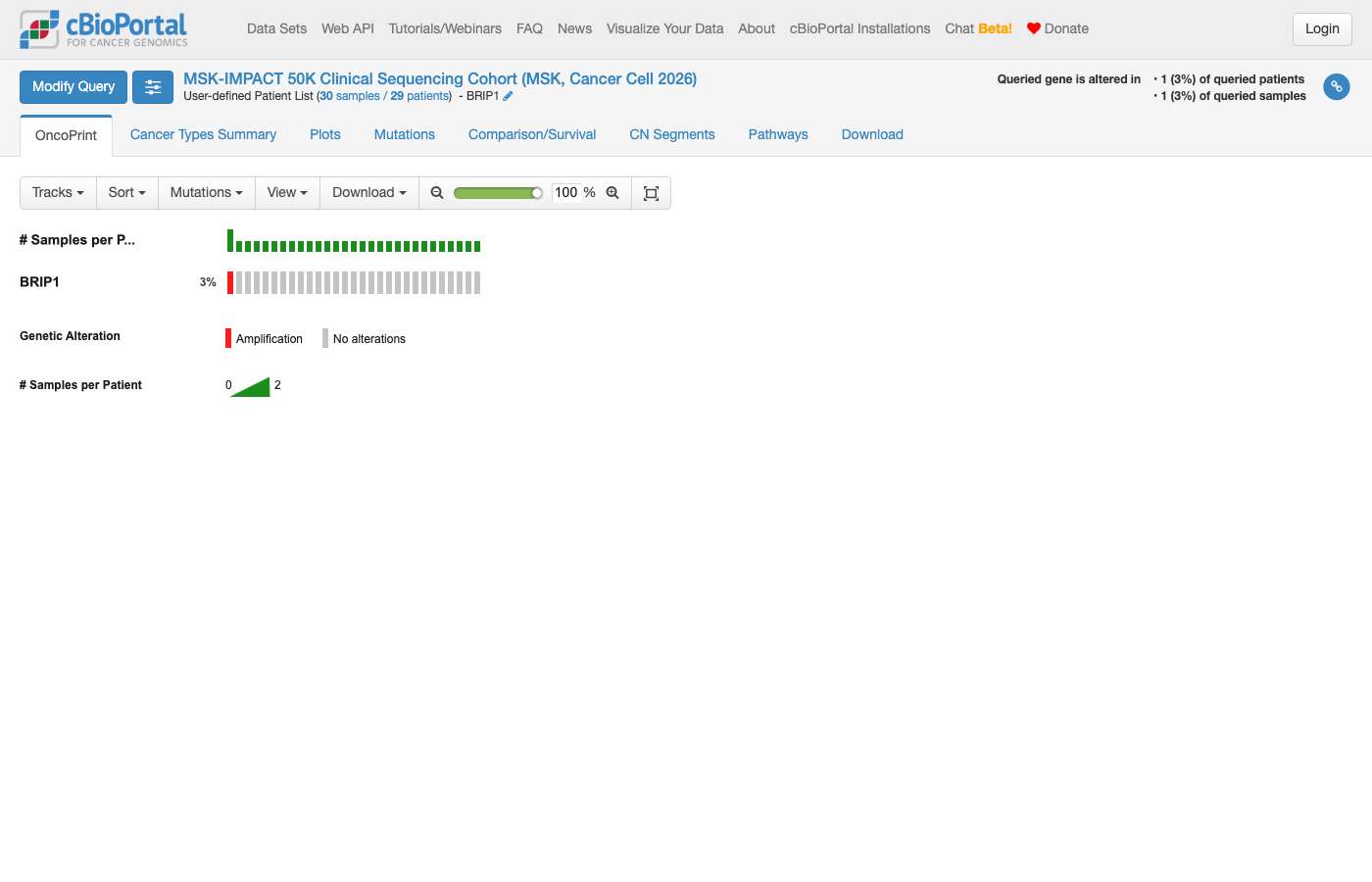Screen dimensions: 1372x882
Task: Click the Login button
Action: click(x=1322, y=29)
